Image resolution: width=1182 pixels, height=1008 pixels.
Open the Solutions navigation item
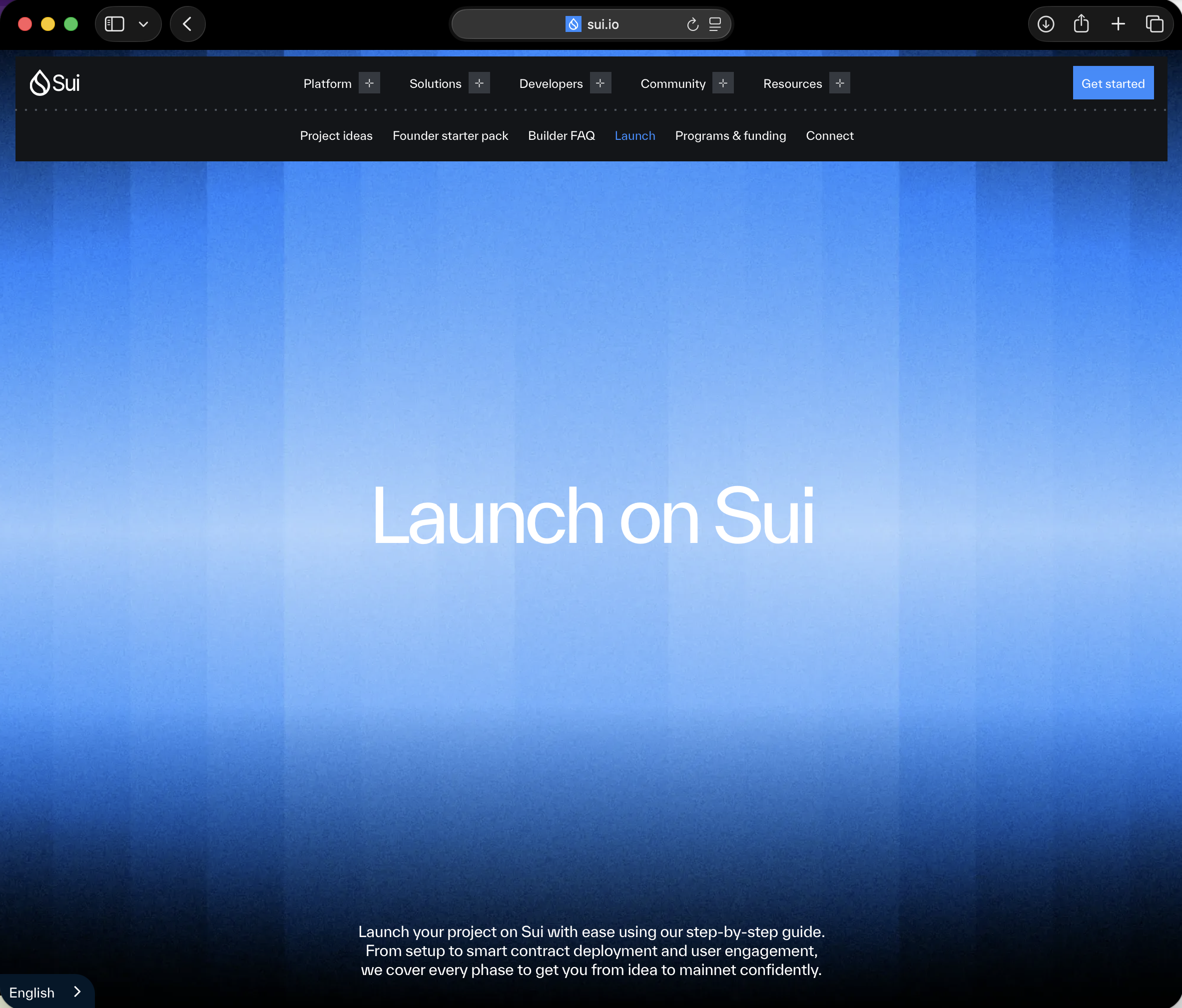(435, 84)
